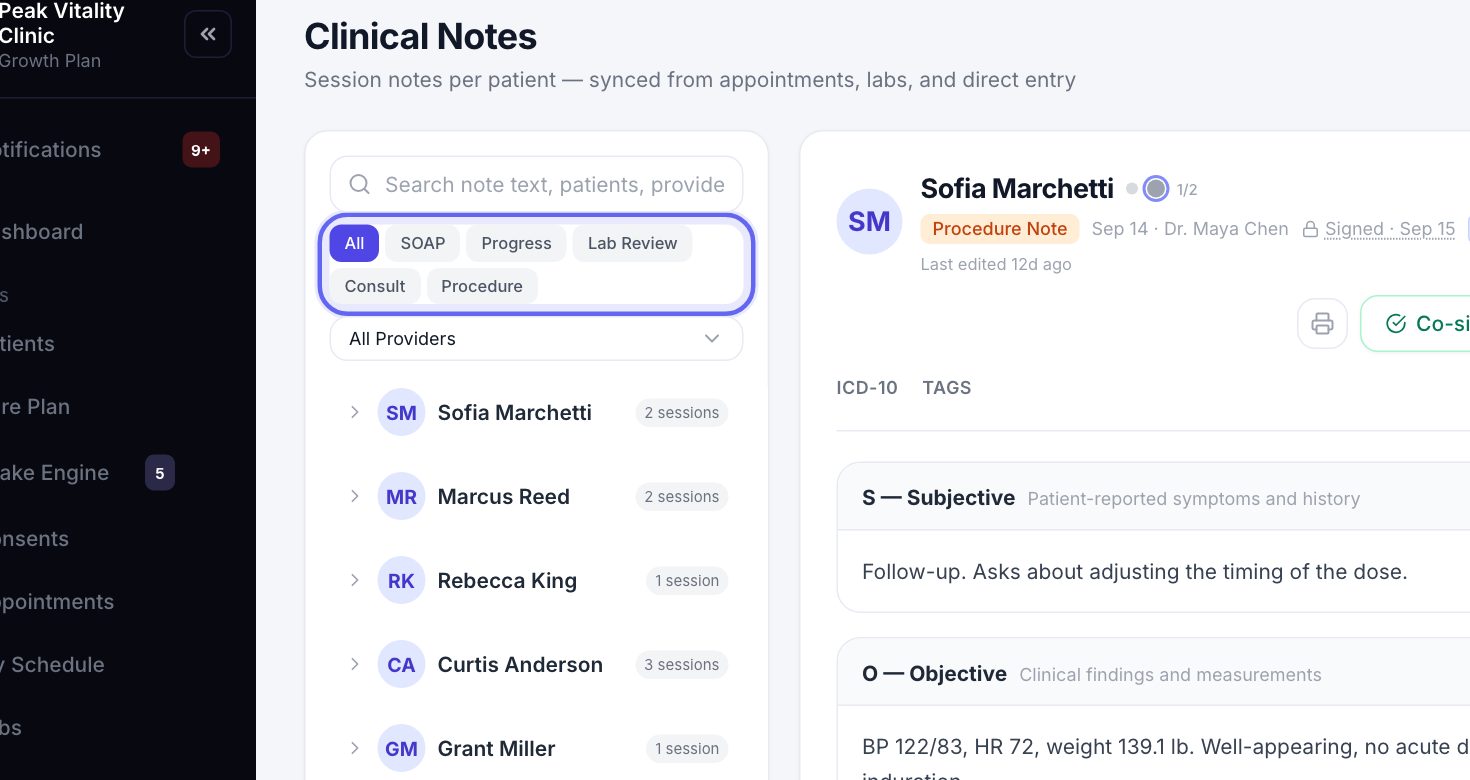Image resolution: width=1470 pixels, height=780 pixels.
Task: Expand Sofia Marchetti's session list
Action: coord(354,412)
